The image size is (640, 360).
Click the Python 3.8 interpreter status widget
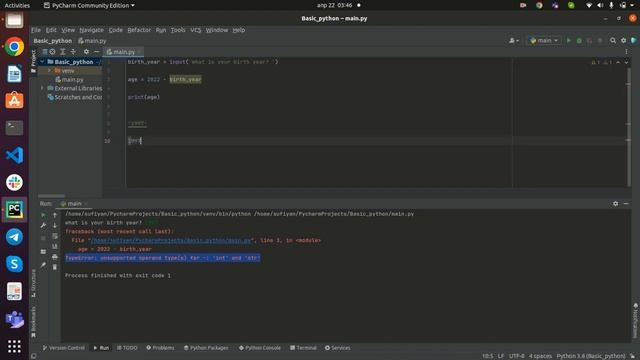tap(591, 356)
